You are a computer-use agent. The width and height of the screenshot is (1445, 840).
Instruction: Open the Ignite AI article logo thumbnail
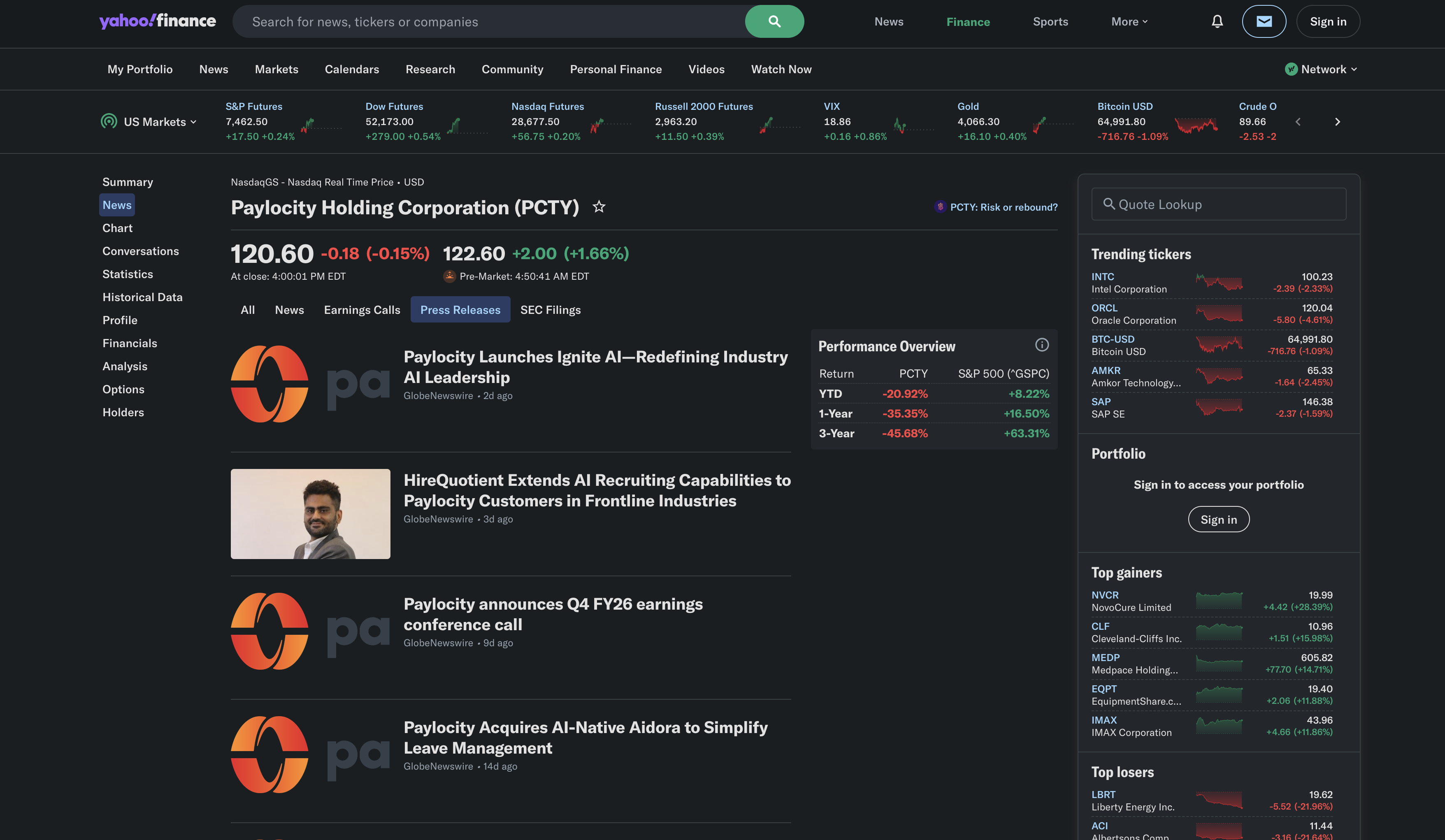[310, 383]
